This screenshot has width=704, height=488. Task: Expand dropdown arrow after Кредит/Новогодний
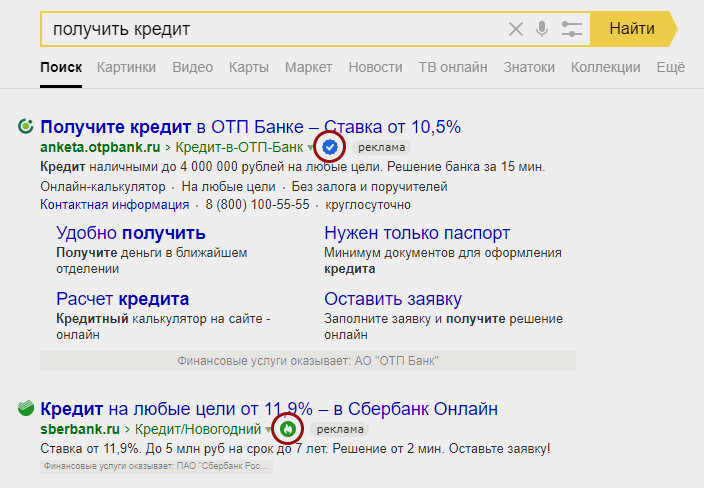point(268,430)
